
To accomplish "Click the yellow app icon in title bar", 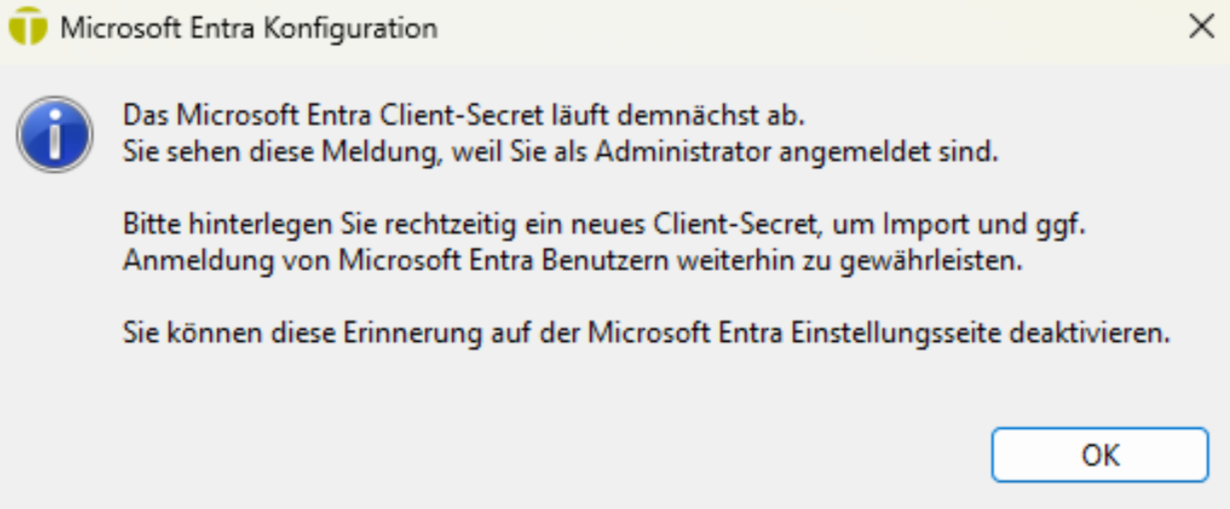I will pos(27,27).
